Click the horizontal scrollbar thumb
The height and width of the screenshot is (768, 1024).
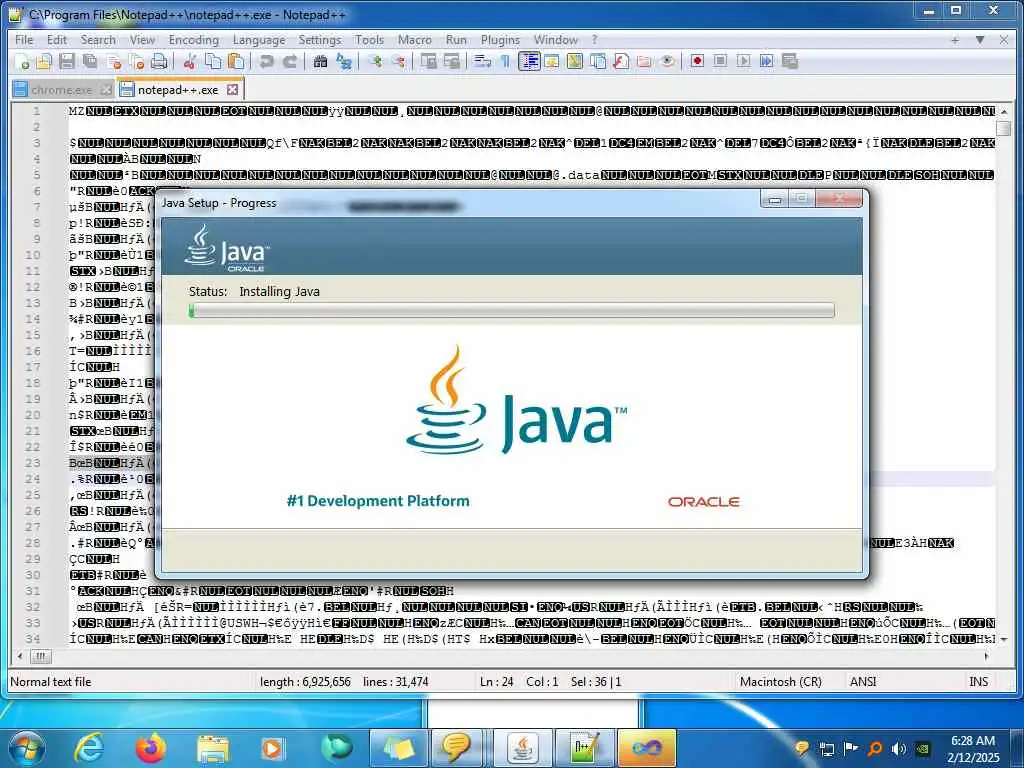40,656
